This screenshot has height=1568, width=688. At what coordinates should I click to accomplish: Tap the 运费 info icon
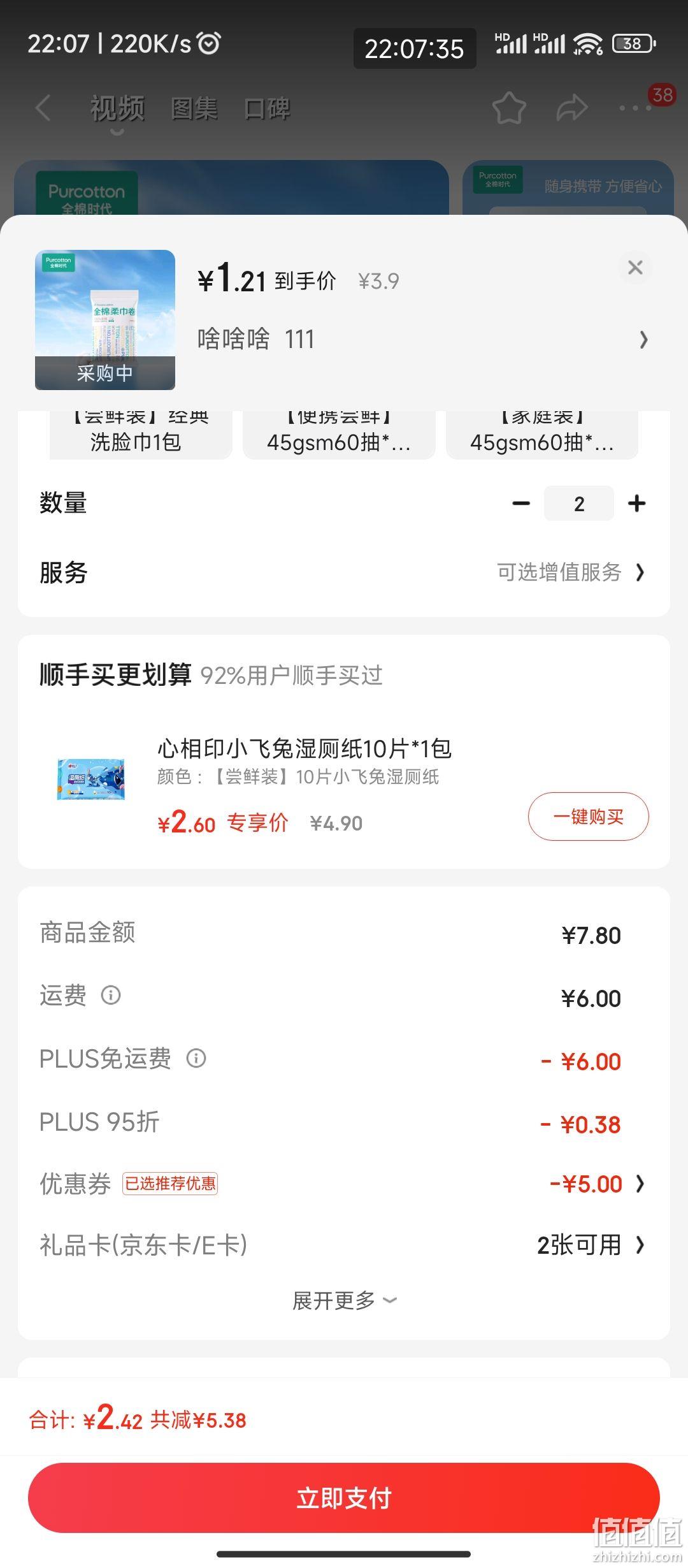click(x=111, y=995)
